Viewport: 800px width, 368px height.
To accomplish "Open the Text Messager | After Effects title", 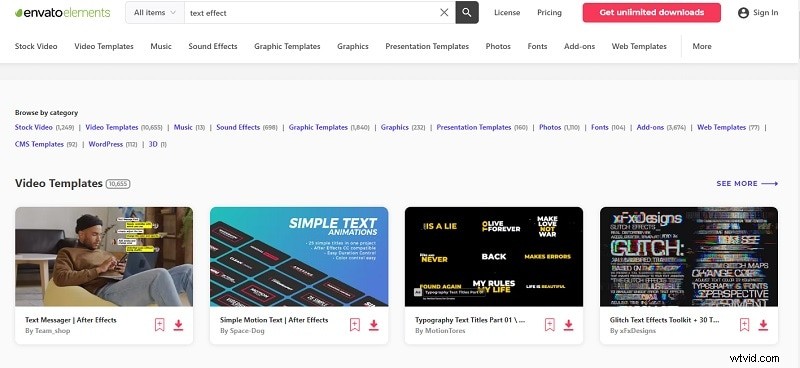I will coord(71,320).
